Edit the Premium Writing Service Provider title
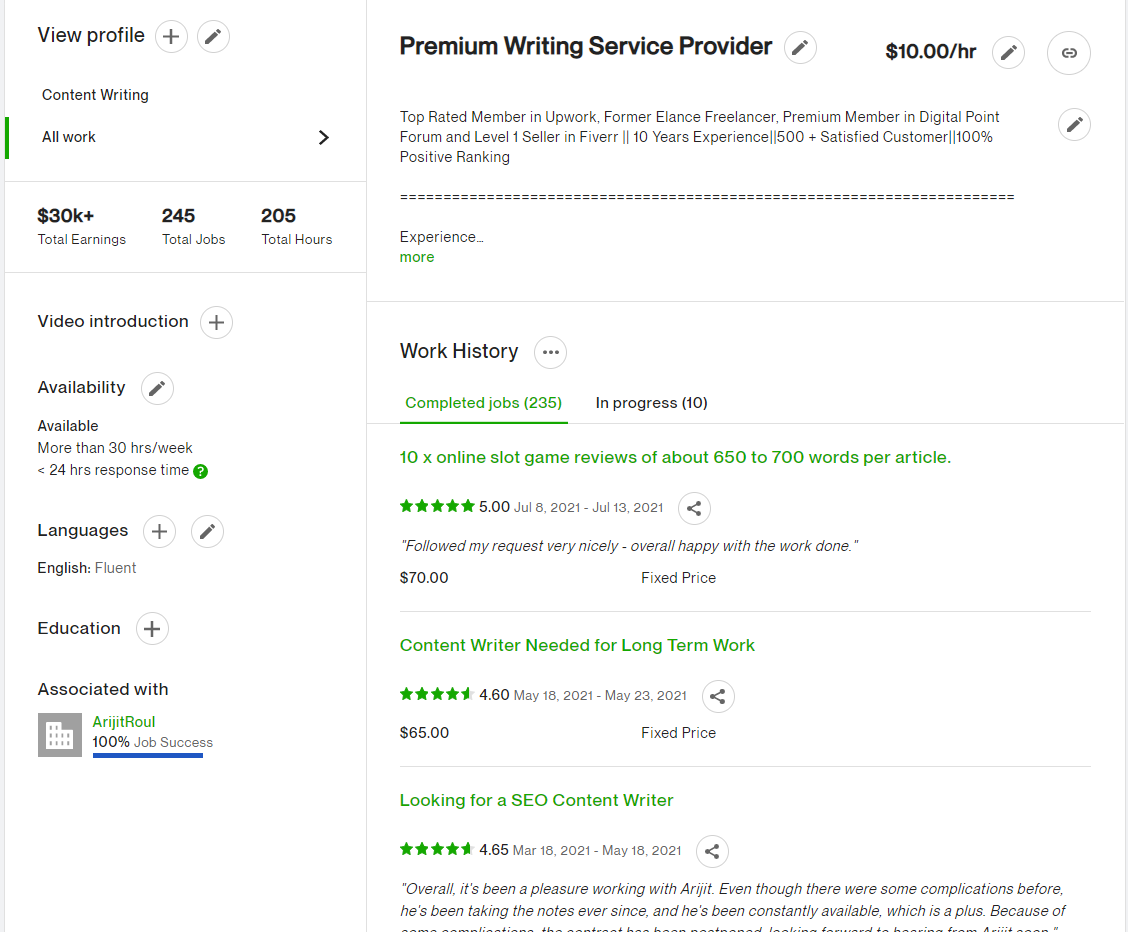This screenshot has height=932, width=1128. coord(799,48)
